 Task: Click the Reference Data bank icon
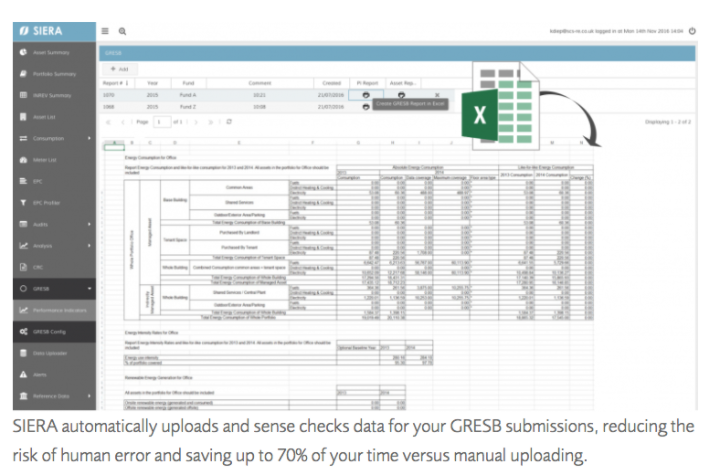(x=23, y=396)
